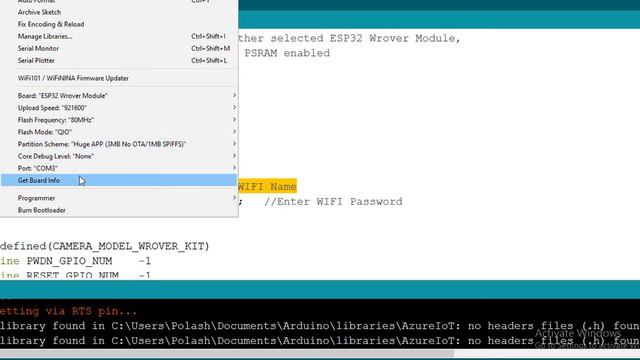Launch the Serial Plotter
Viewport: 640px width, 360px height.
[119, 60]
